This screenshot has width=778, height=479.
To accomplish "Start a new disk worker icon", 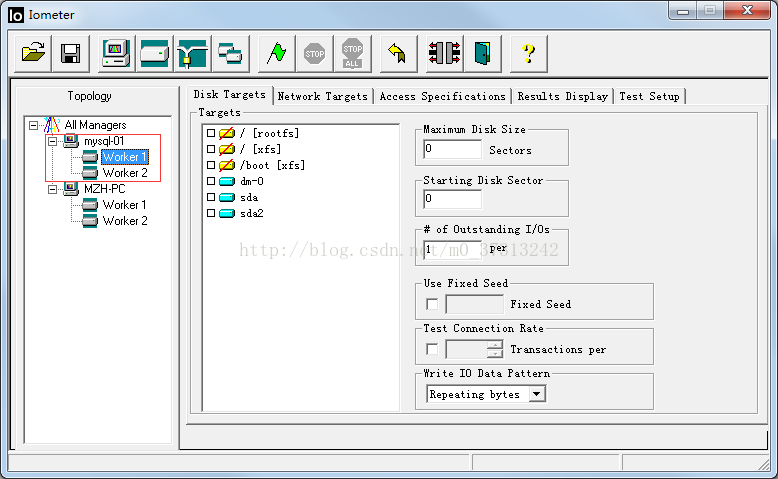I will [154, 53].
